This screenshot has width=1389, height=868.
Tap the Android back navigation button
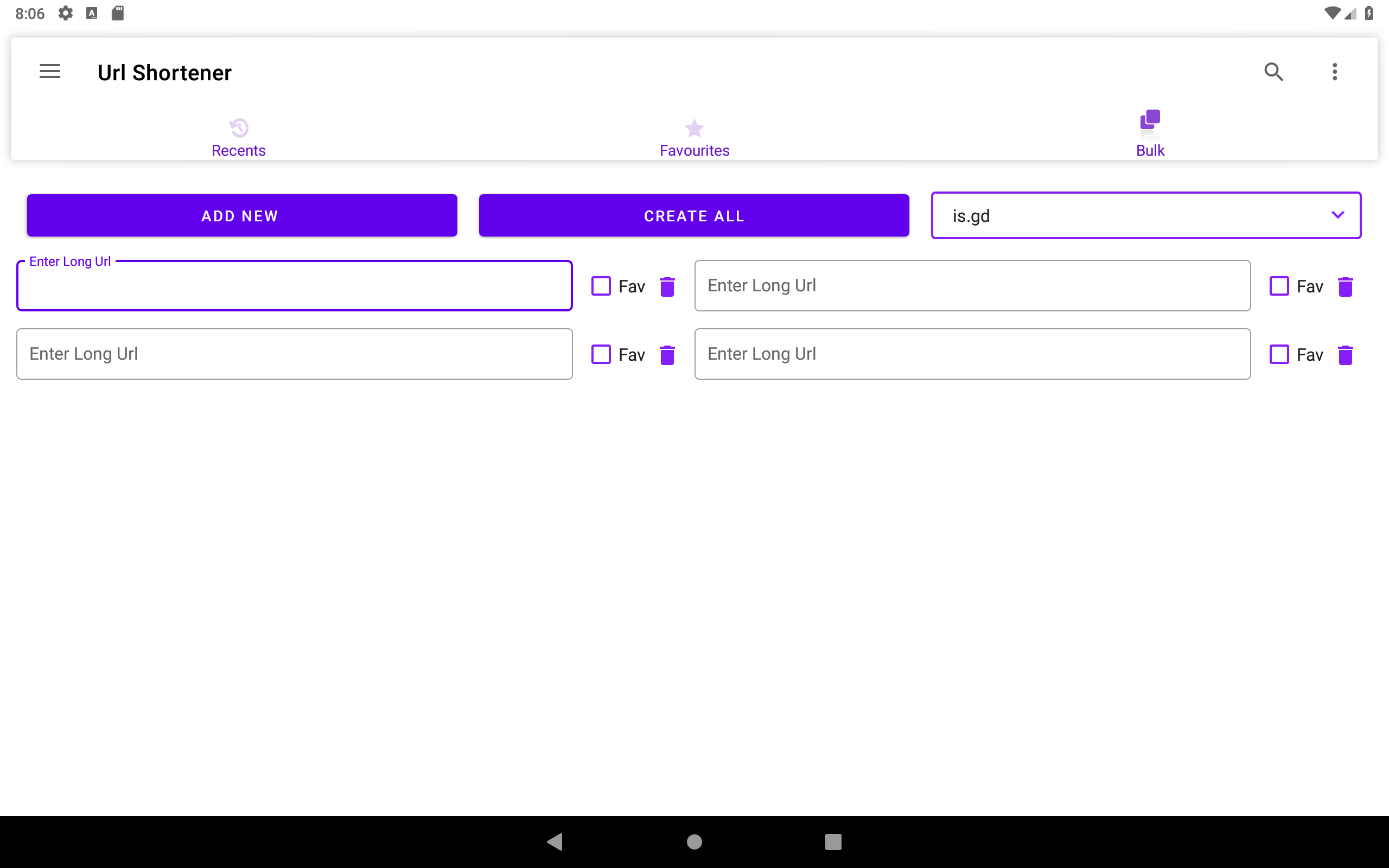coord(555,841)
